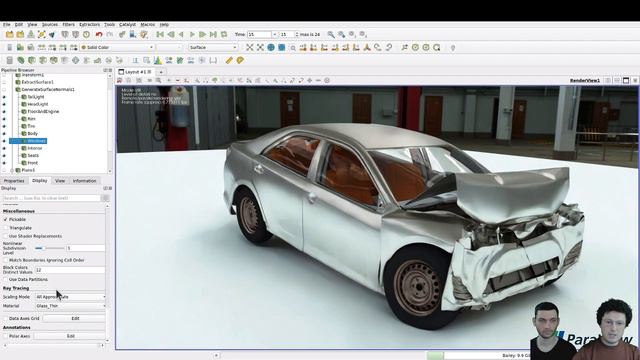The width and height of the screenshot is (640, 360).
Task: Switch to the Properties tab
Action: tap(14, 181)
